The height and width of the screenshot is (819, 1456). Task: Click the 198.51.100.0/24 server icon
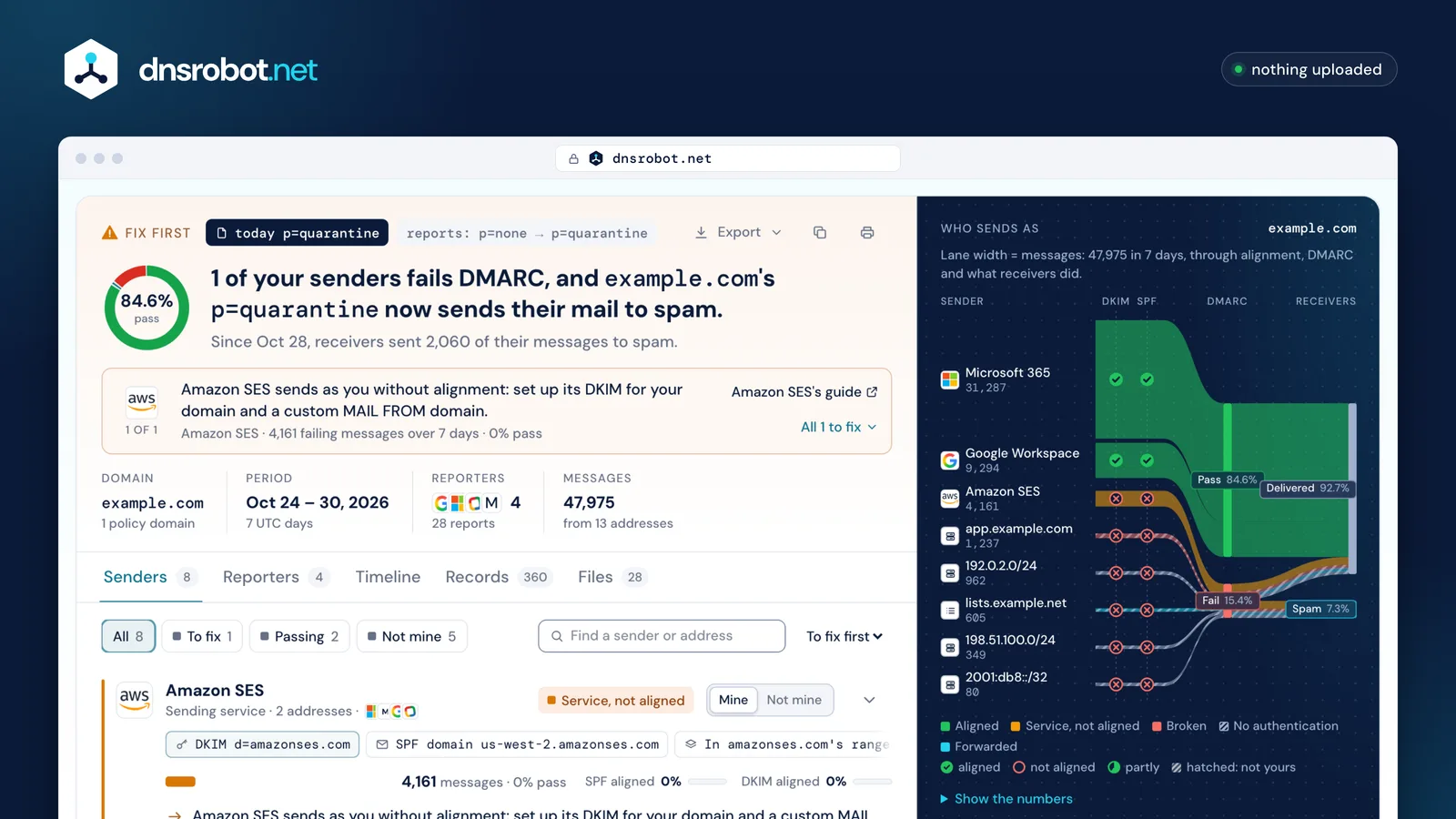click(950, 647)
